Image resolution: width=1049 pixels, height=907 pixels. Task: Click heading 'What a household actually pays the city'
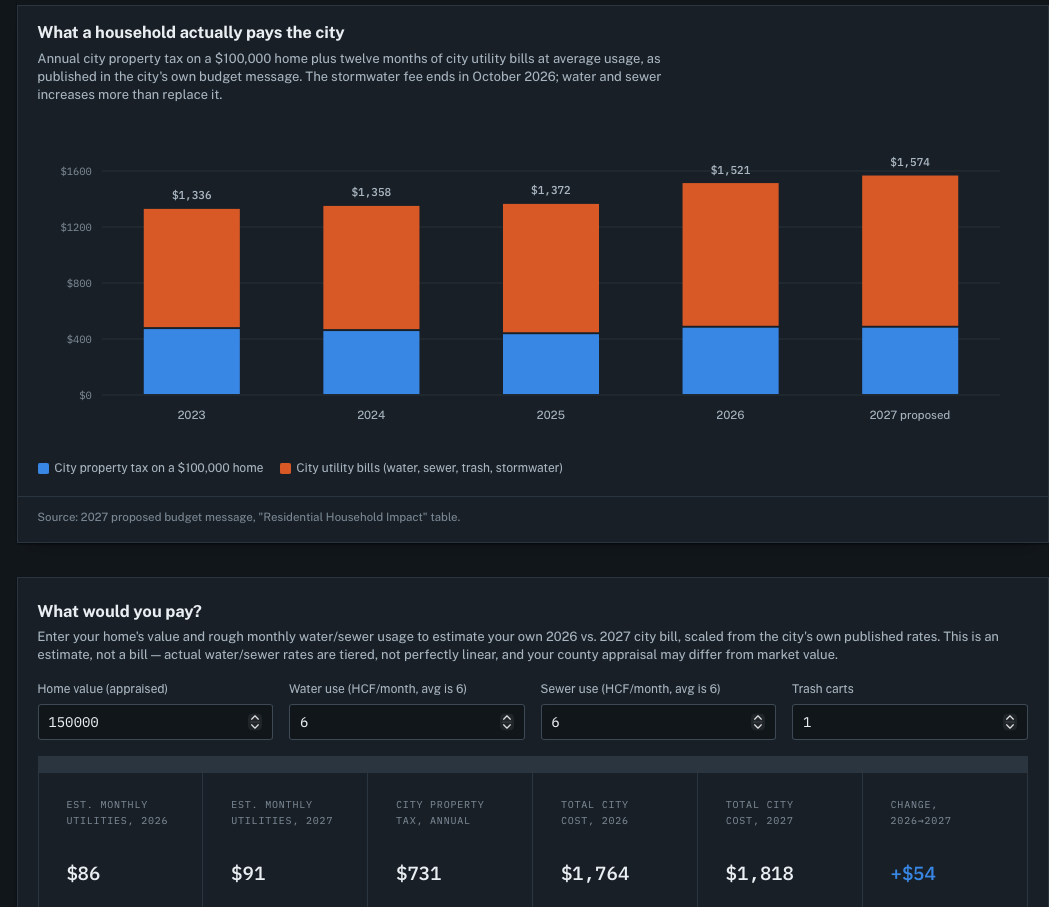click(x=191, y=32)
